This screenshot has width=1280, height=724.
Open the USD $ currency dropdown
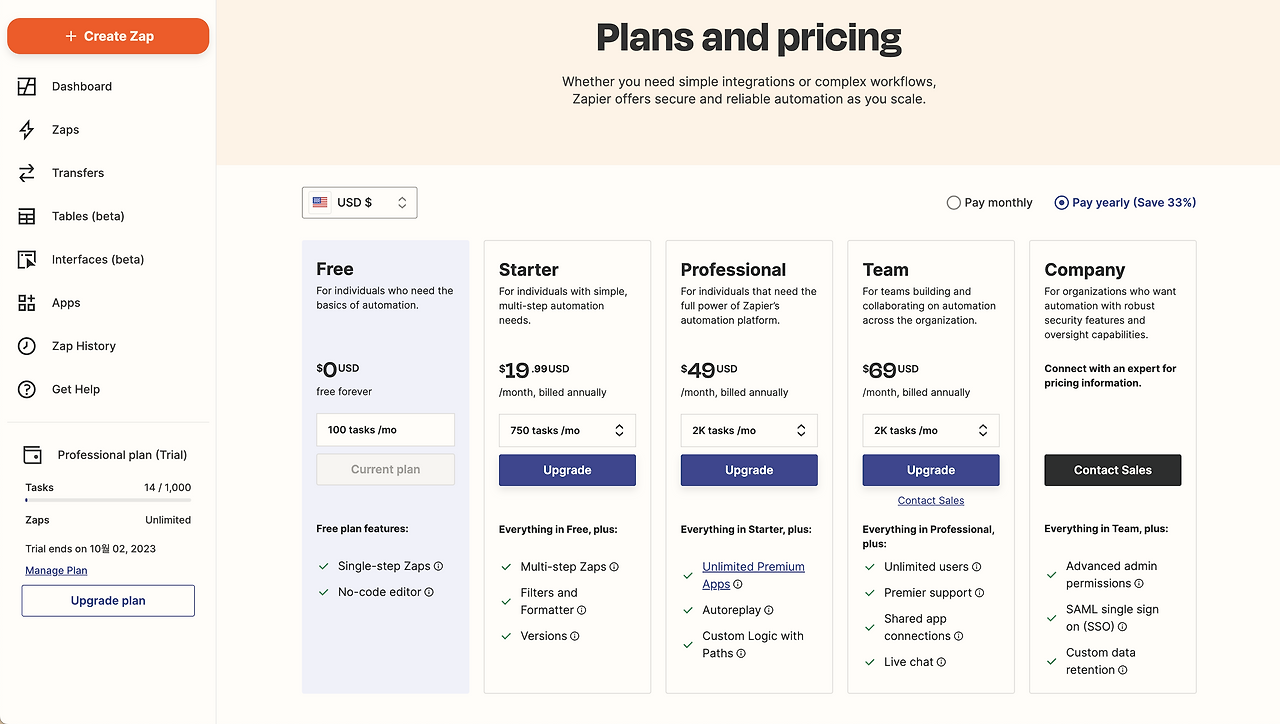[x=359, y=203]
